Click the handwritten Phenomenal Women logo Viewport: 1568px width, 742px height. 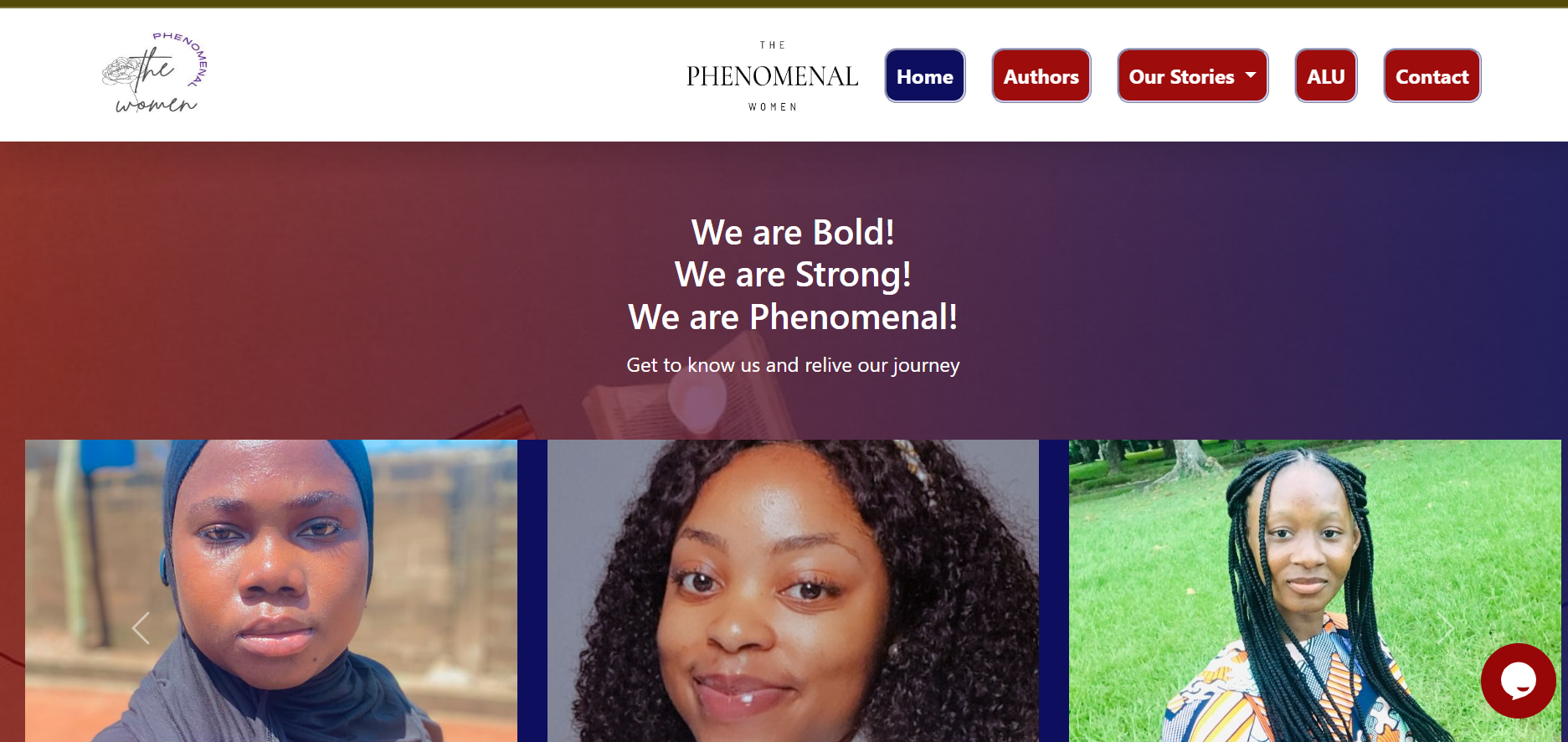(x=155, y=73)
